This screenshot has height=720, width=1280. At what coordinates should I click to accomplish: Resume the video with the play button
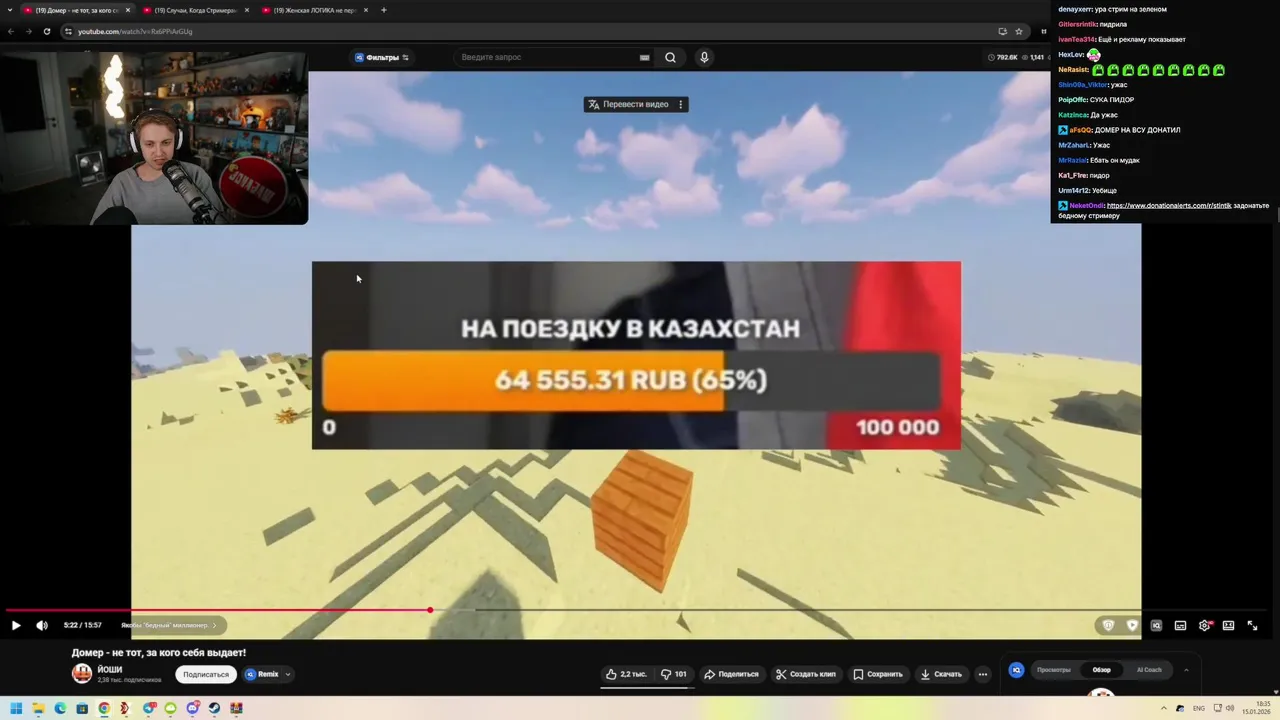click(16, 625)
